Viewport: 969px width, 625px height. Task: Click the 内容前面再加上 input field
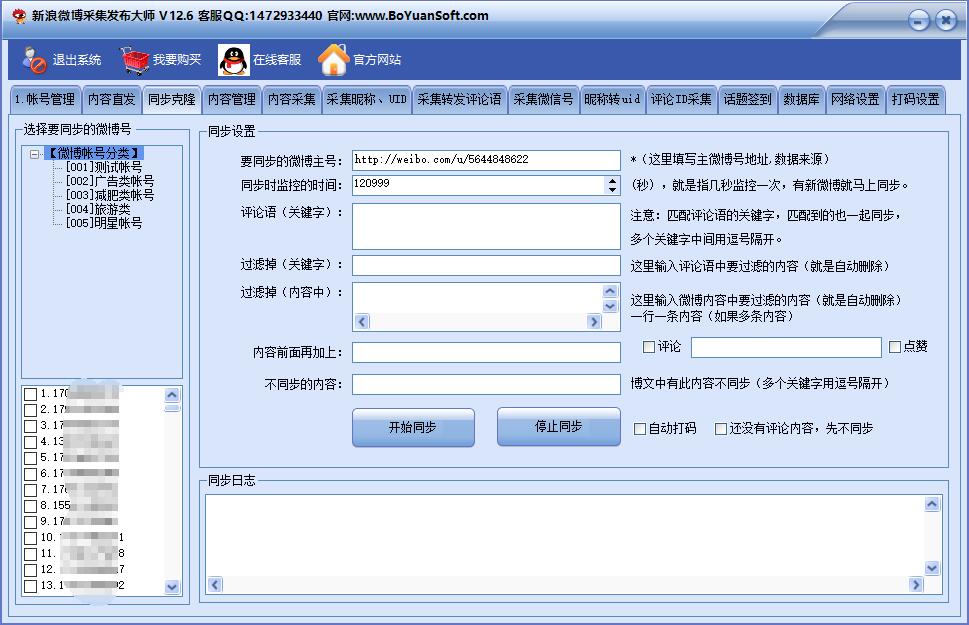[486, 352]
